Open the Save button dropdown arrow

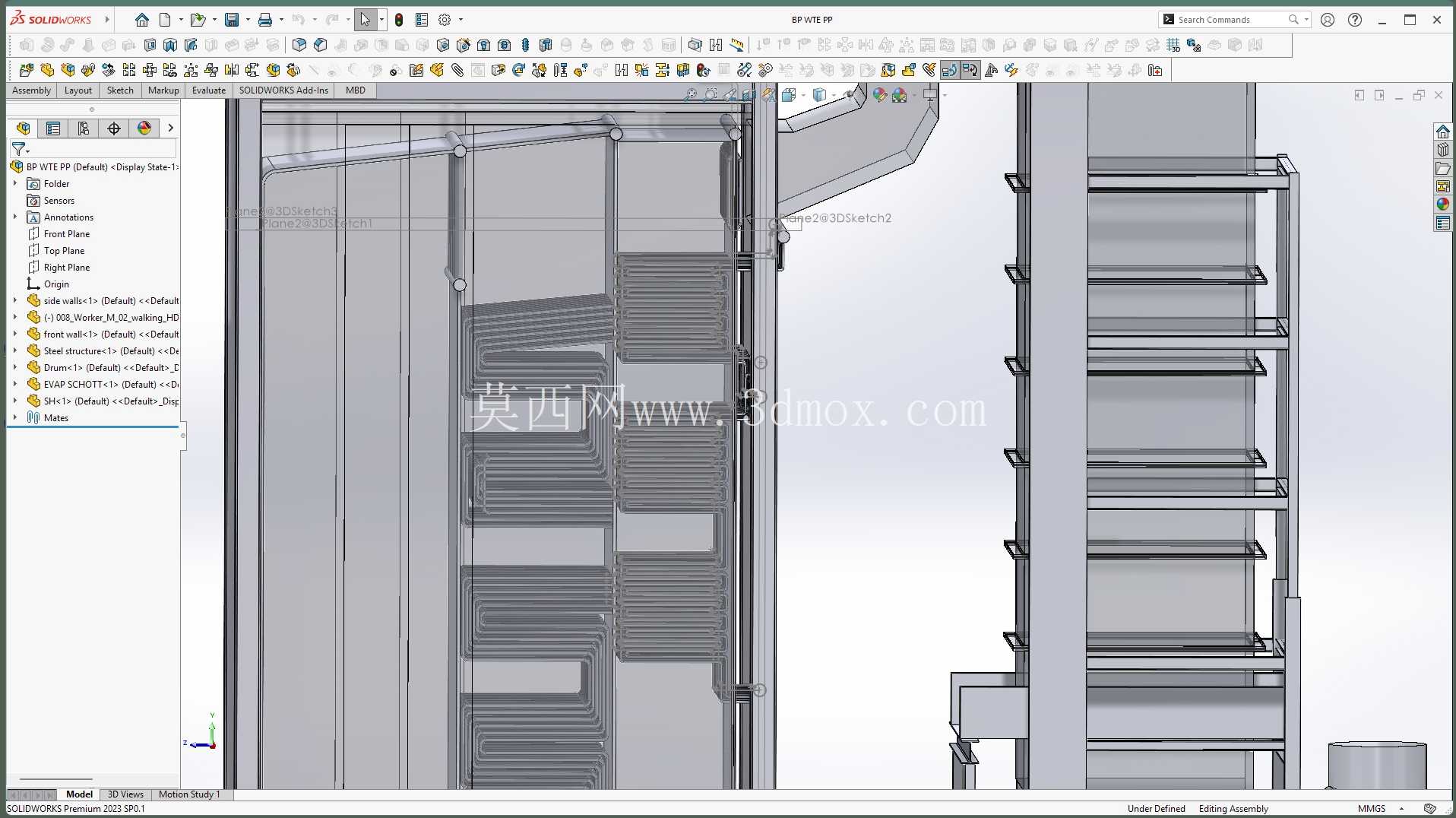[248, 20]
